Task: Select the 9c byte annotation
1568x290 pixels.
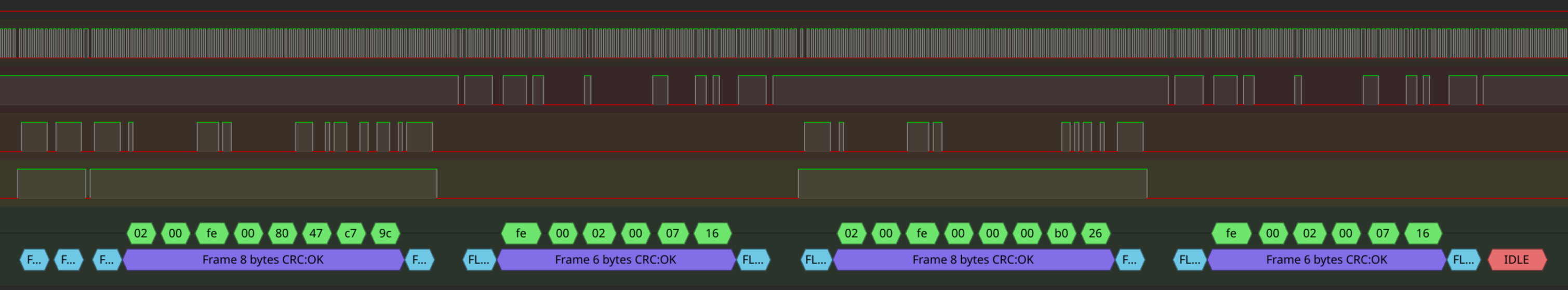Action: click(x=386, y=233)
